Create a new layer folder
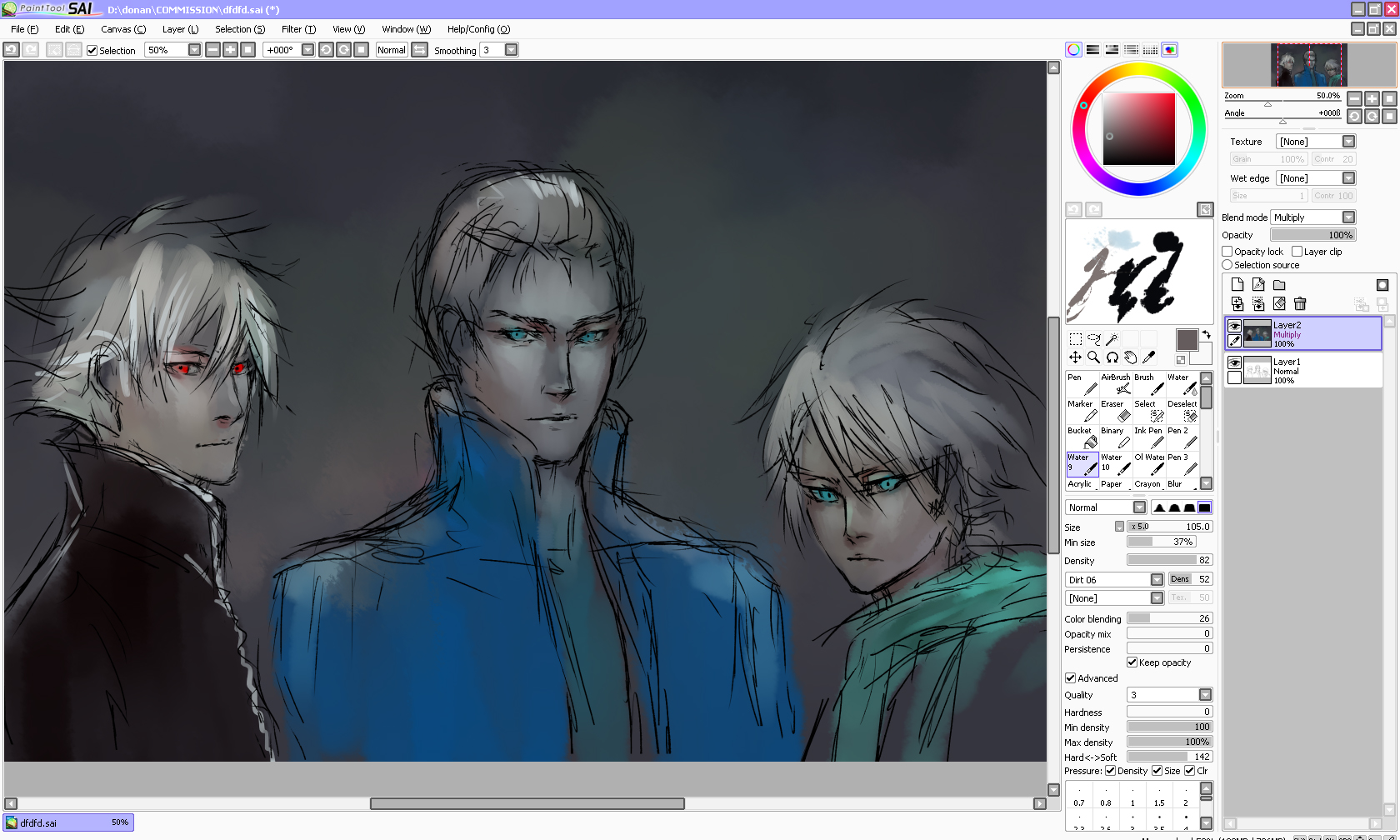1400x840 pixels. [1279, 285]
